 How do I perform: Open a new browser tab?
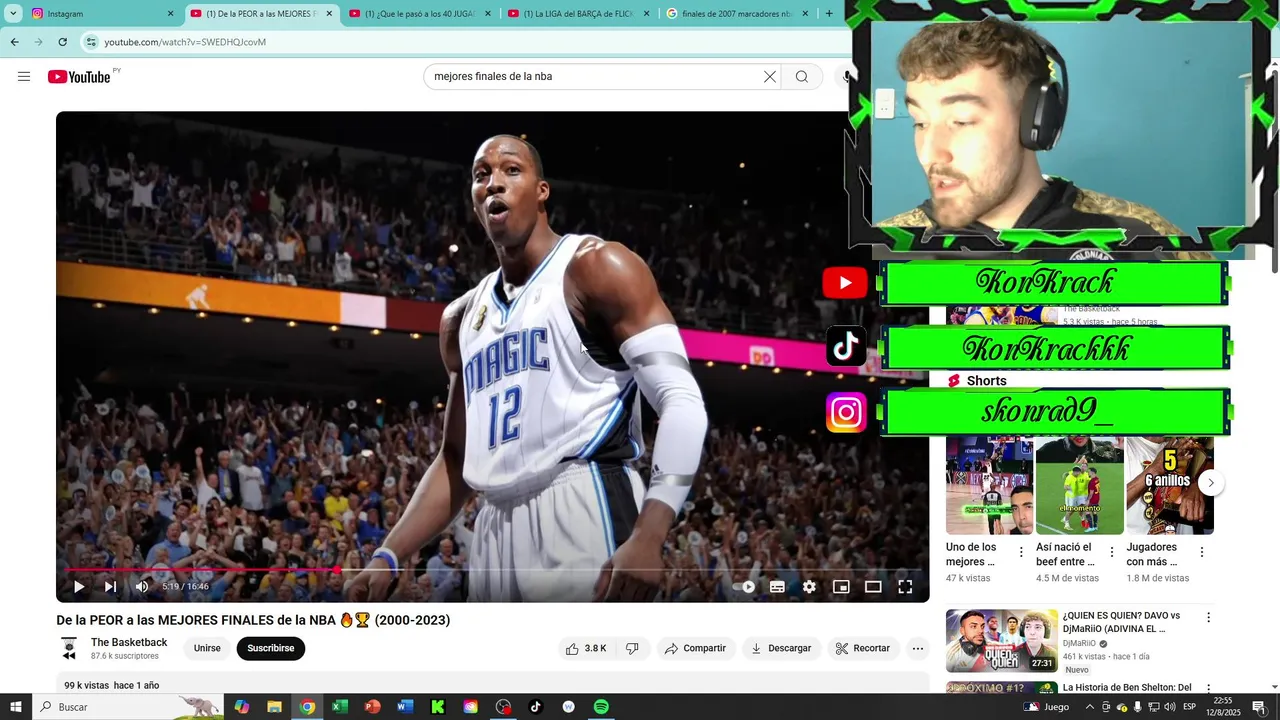829,14
